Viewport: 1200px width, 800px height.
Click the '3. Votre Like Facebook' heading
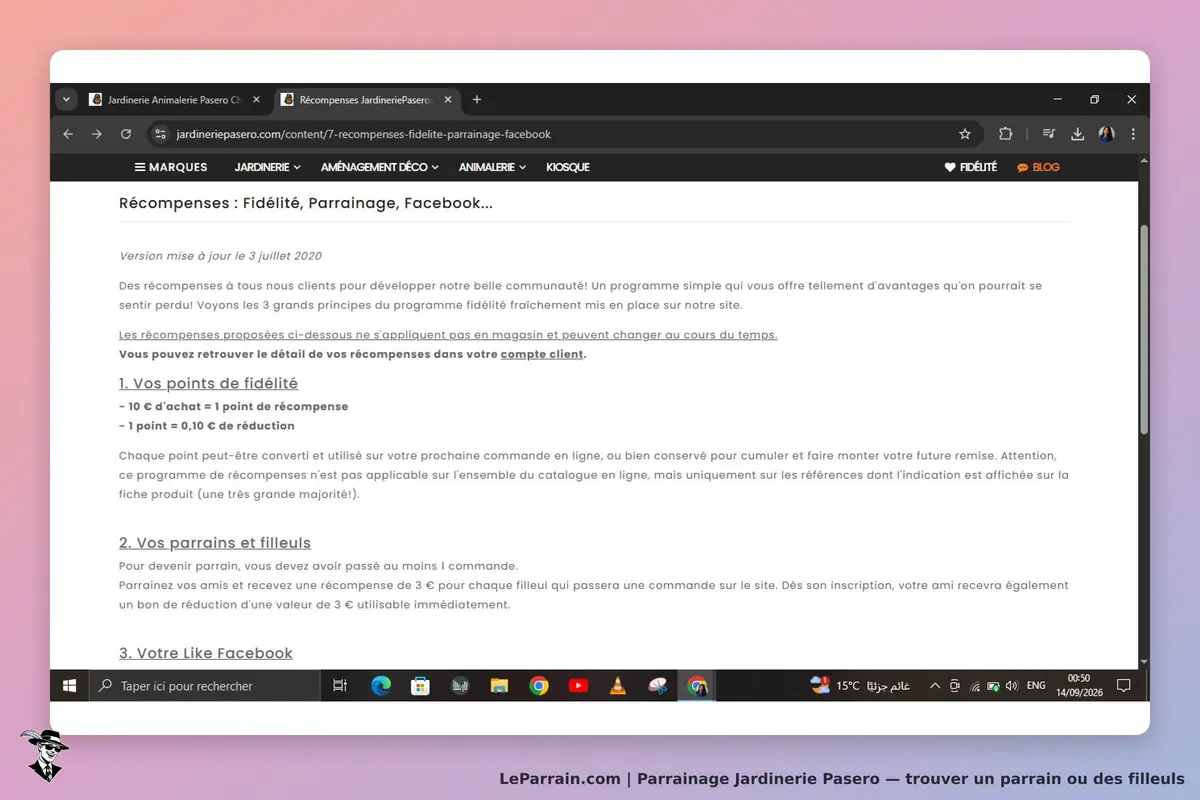pyautogui.click(x=206, y=653)
